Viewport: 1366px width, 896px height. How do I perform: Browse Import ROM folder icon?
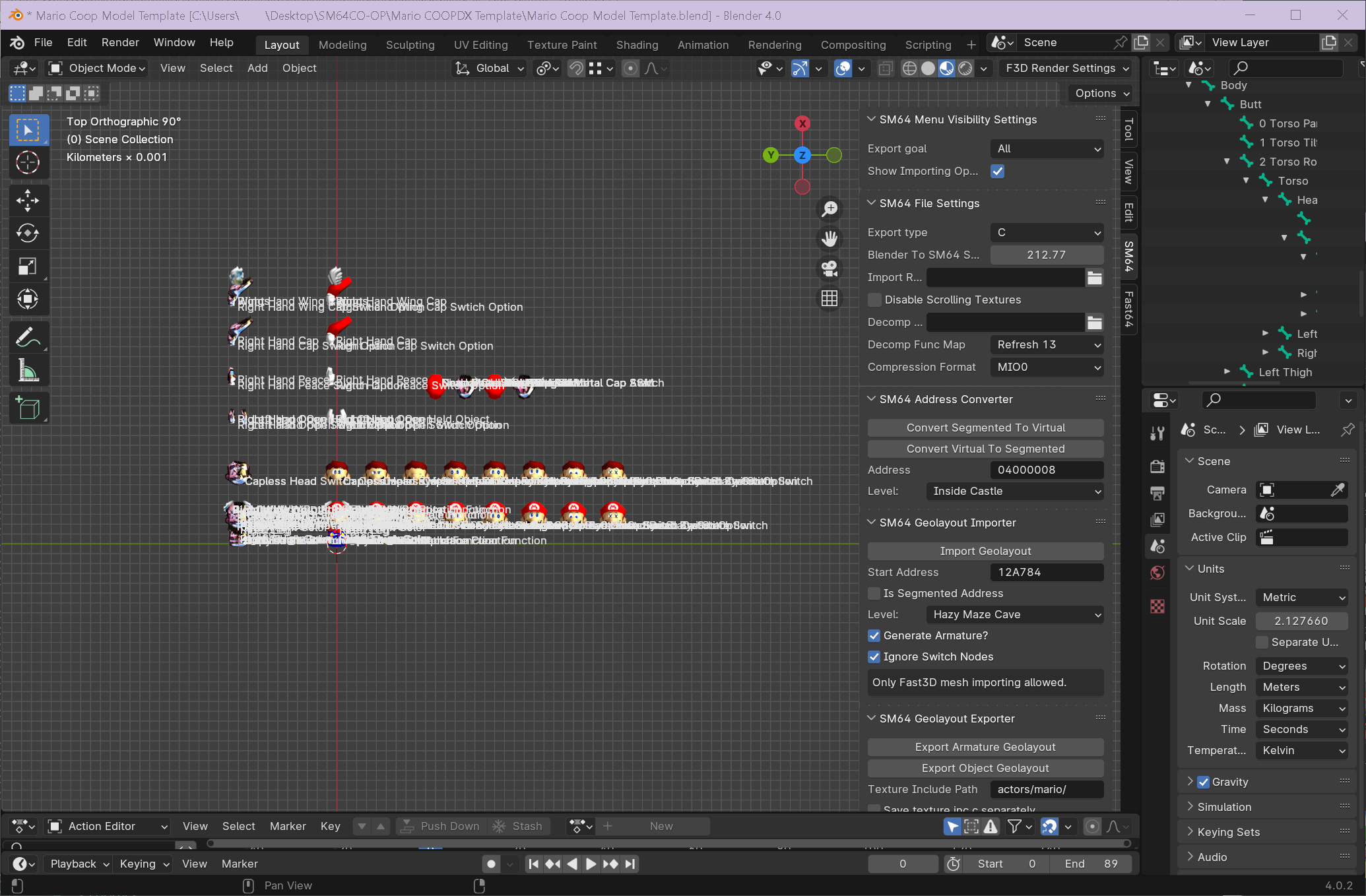tap(1094, 278)
